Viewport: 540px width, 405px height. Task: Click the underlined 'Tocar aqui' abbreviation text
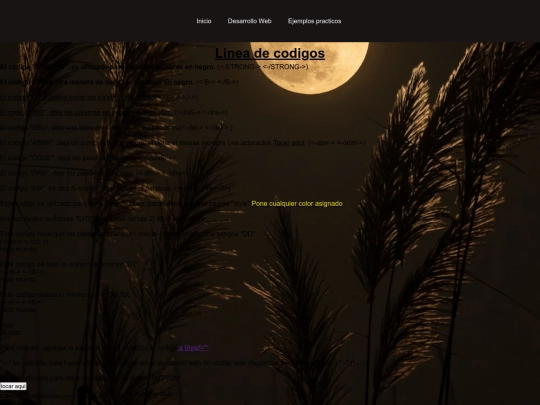point(289,143)
